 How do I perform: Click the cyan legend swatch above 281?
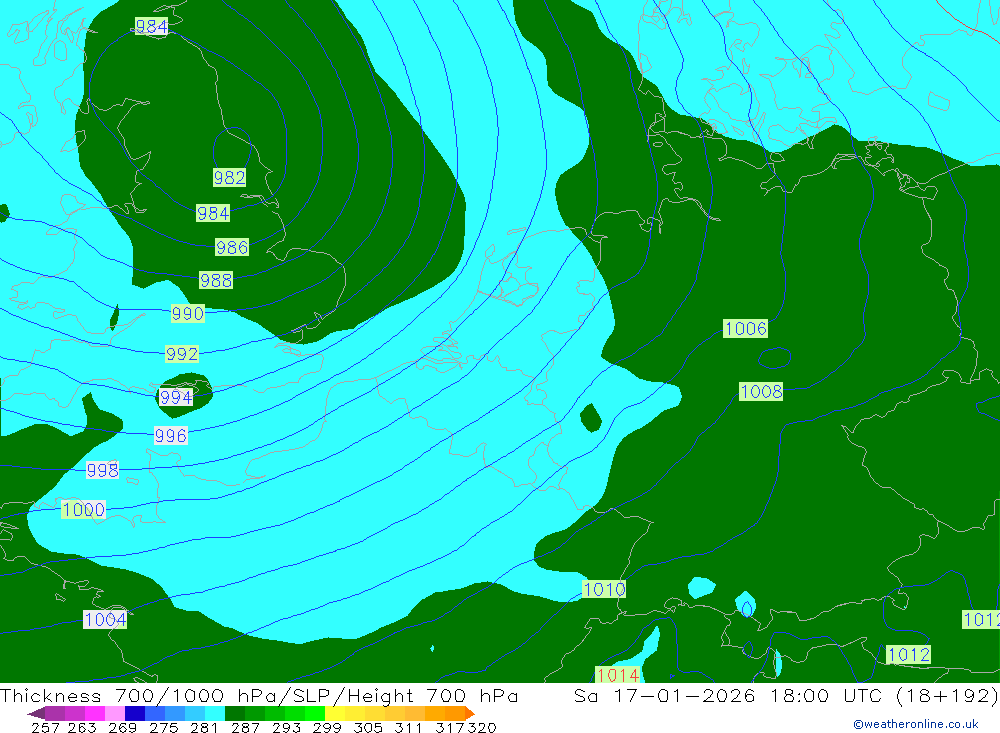point(215,713)
